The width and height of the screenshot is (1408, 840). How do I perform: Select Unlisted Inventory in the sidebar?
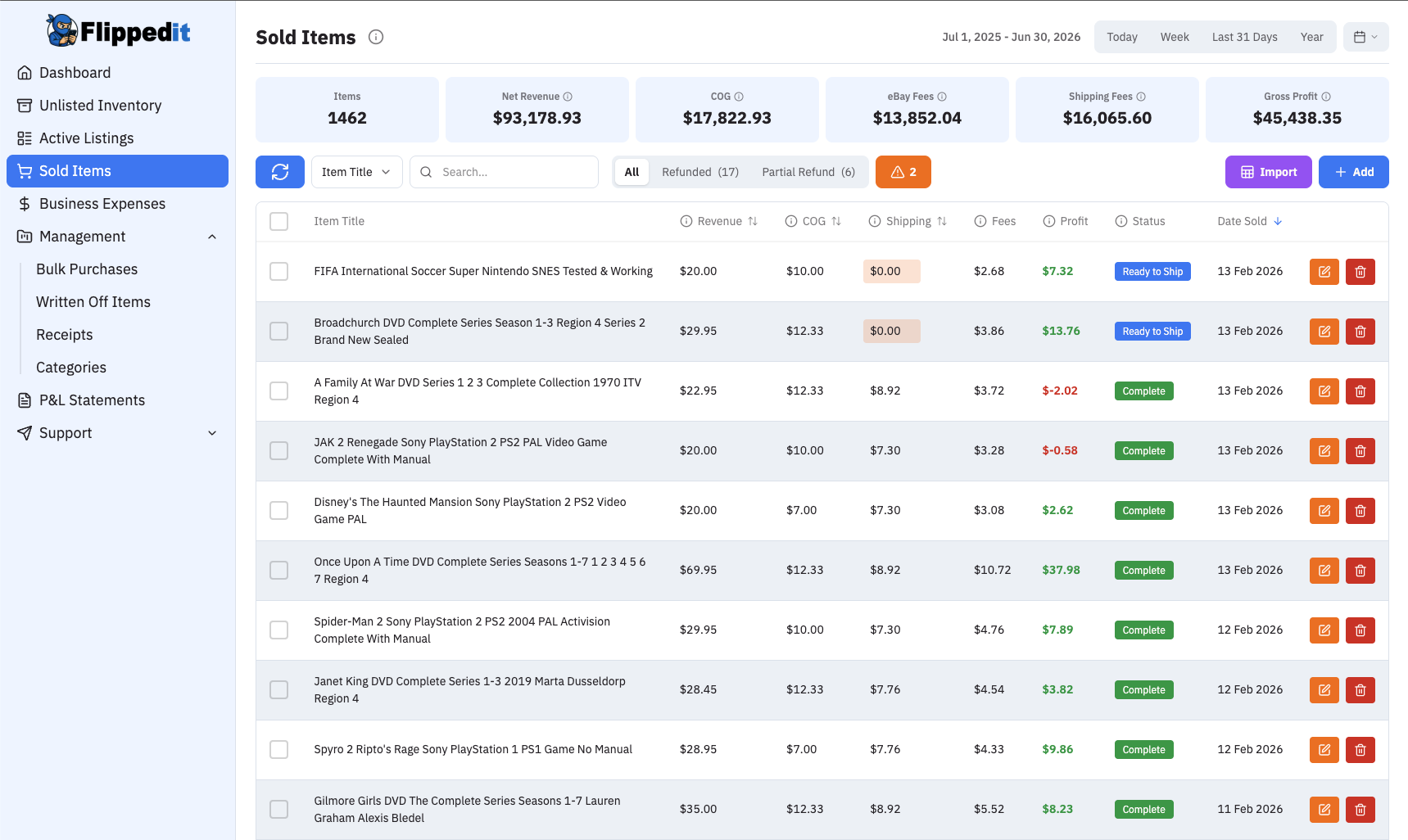[100, 105]
